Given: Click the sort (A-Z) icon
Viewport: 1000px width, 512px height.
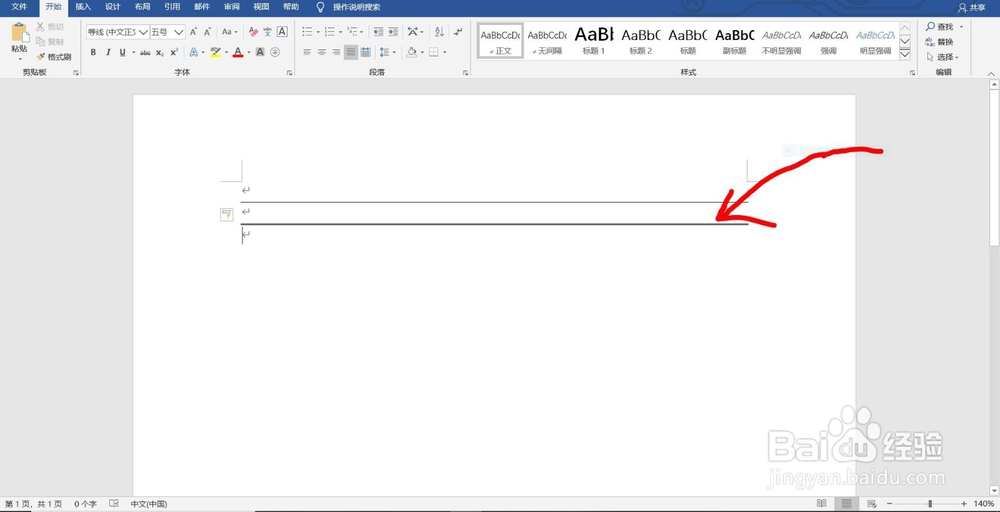Looking at the screenshot, I should pyautogui.click(x=439, y=32).
